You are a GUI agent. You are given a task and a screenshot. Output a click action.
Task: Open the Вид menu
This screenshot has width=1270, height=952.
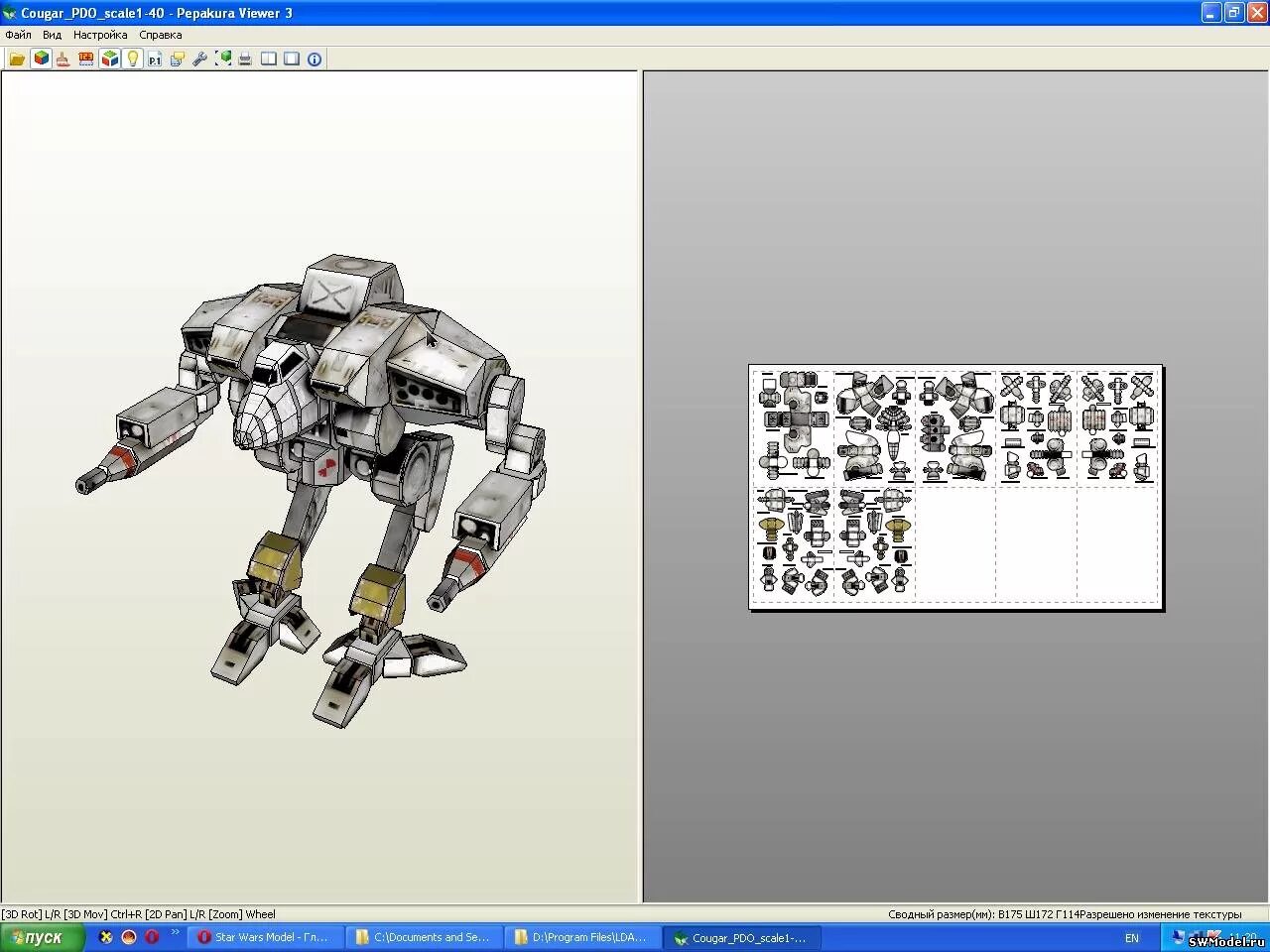pyautogui.click(x=52, y=35)
